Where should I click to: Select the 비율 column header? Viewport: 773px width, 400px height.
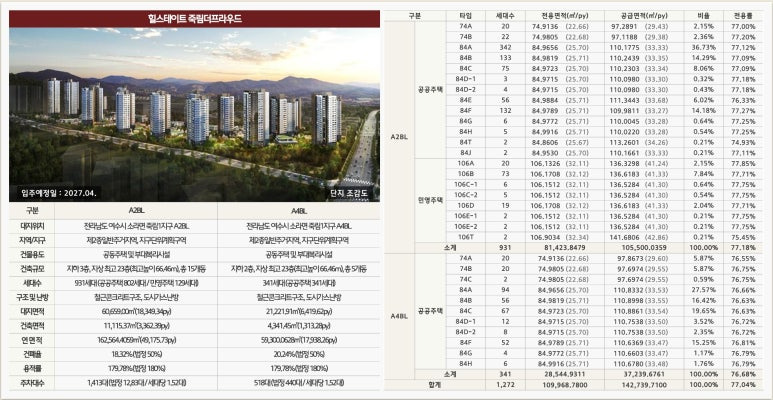(703, 16)
